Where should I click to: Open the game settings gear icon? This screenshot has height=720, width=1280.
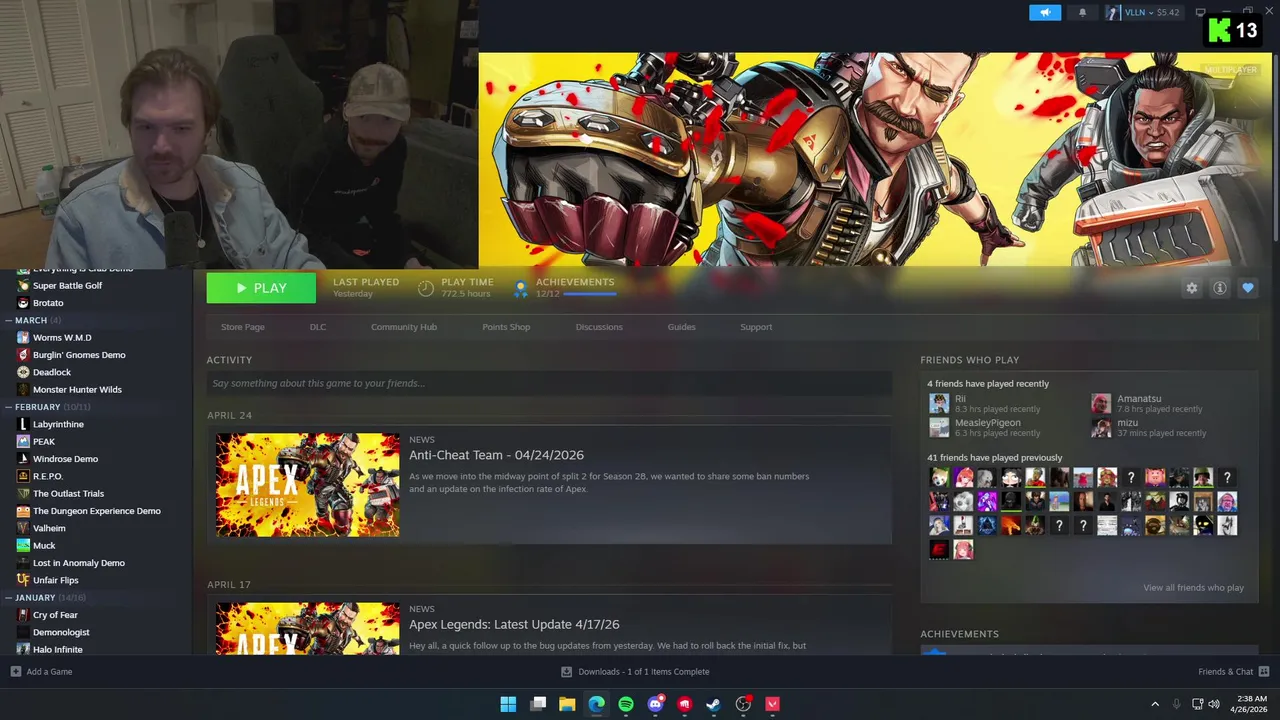(x=1191, y=288)
